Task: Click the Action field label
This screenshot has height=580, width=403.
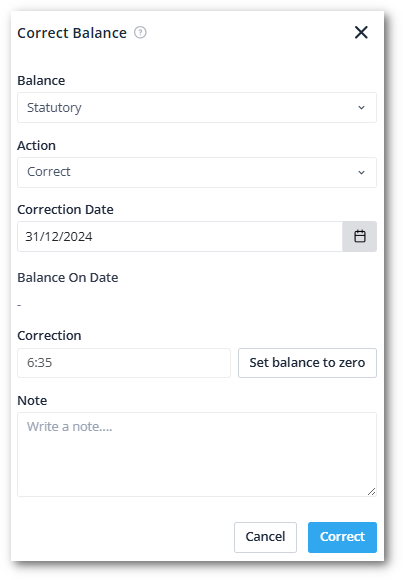Action: [37, 145]
